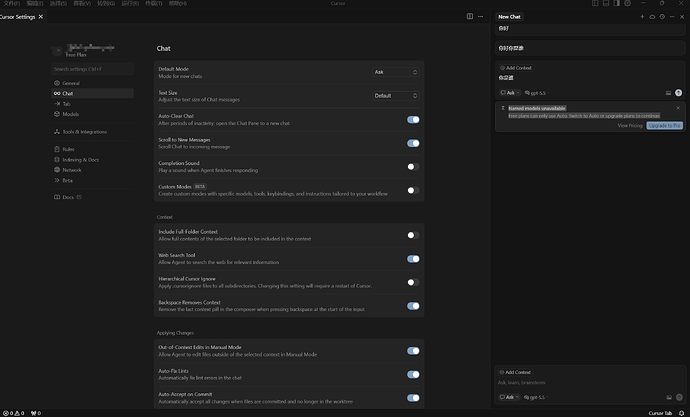Viewport: 690px width, 417px height.
Task: Open the cloud agents icon in chat header
Action: pyautogui.click(x=652, y=17)
